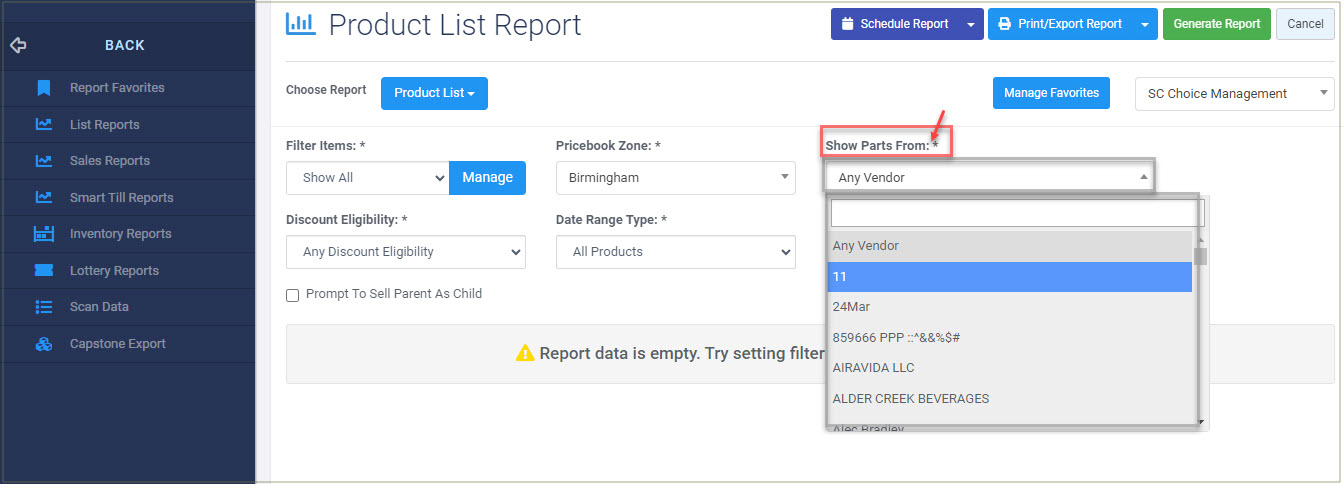
Task: Open the Discount Eligibility dropdown
Action: (x=405, y=252)
